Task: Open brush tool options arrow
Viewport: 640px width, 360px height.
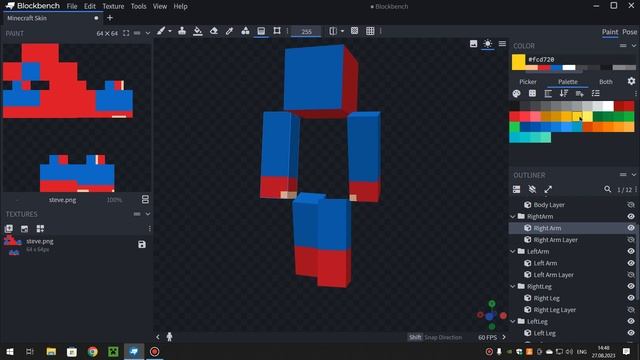Action: point(170,31)
